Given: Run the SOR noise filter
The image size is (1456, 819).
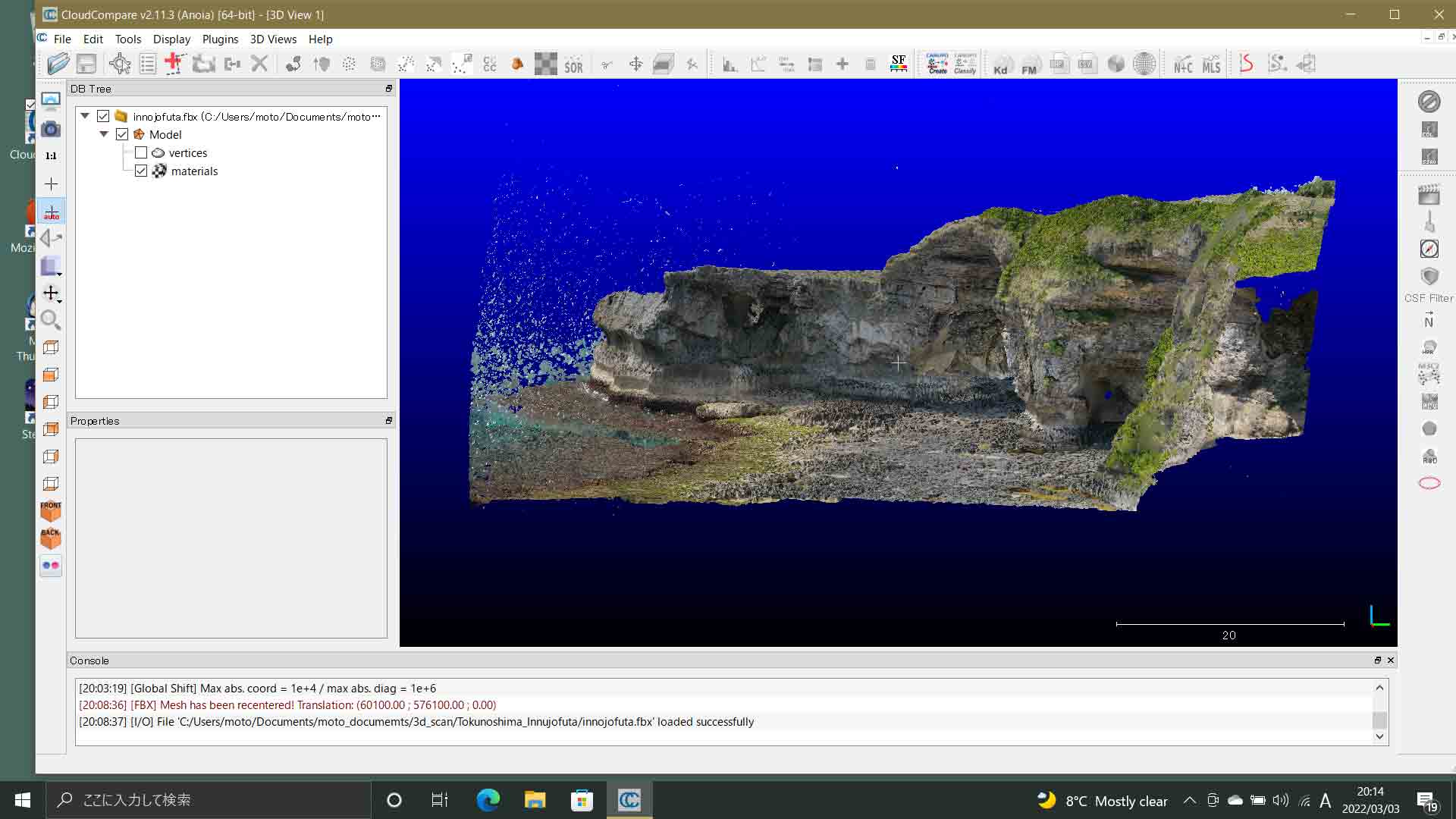Looking at the screenshot, I should pos(574,64).
